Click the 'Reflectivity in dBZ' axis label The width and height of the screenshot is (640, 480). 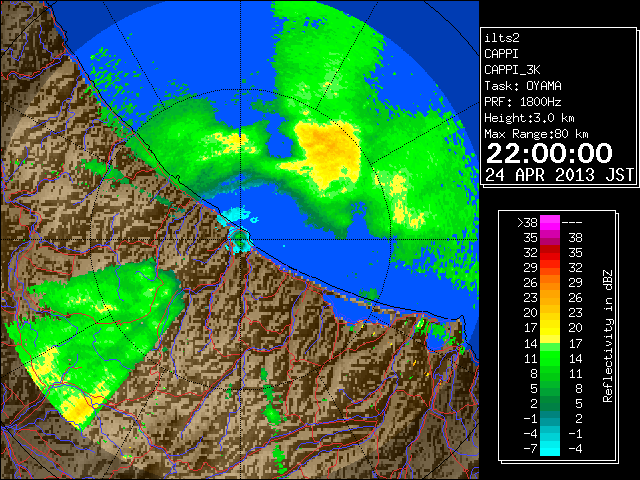(x=608, y=336)
